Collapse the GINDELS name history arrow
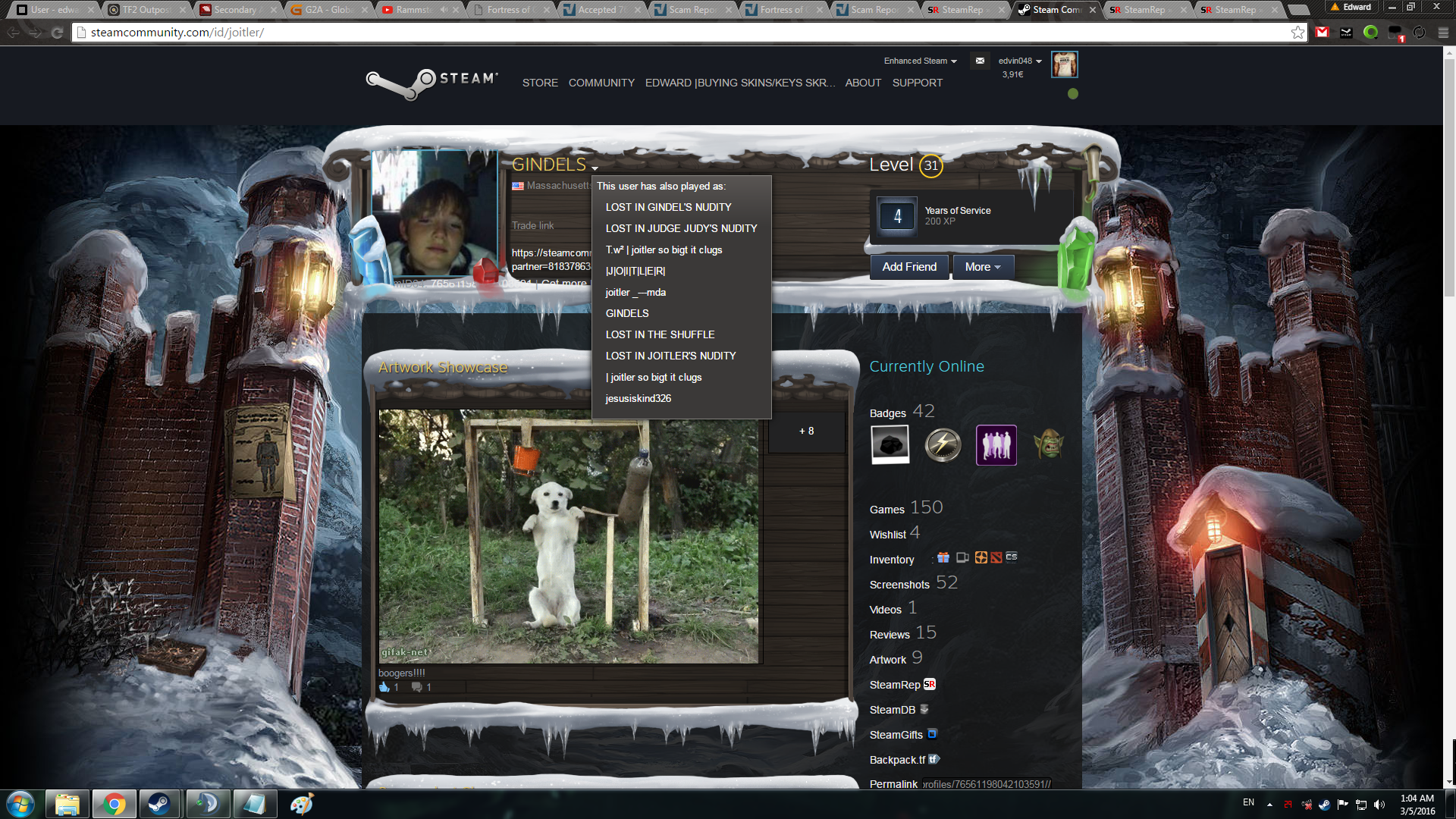The width and height of the screenshot is (1456, 819). click(595, 168)
